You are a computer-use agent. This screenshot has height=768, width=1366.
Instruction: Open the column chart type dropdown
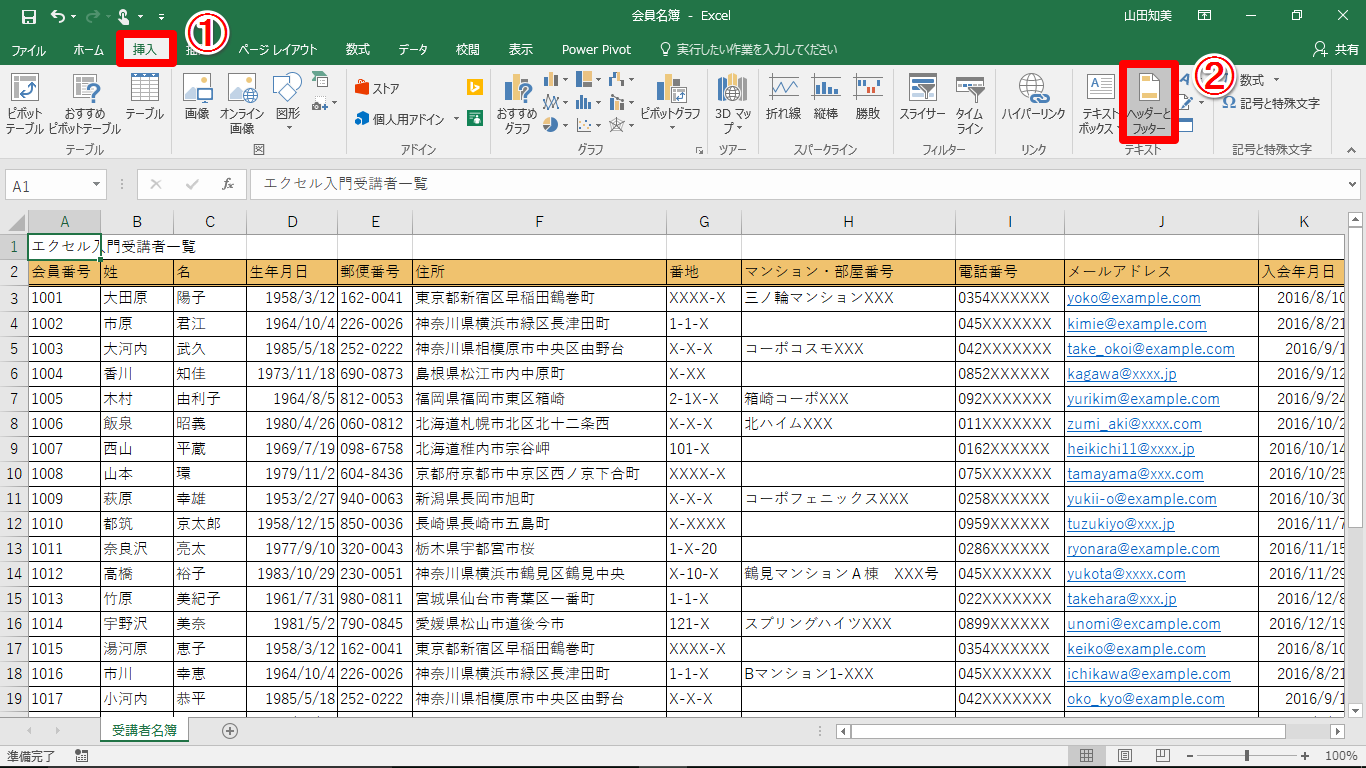coord(566,79)
